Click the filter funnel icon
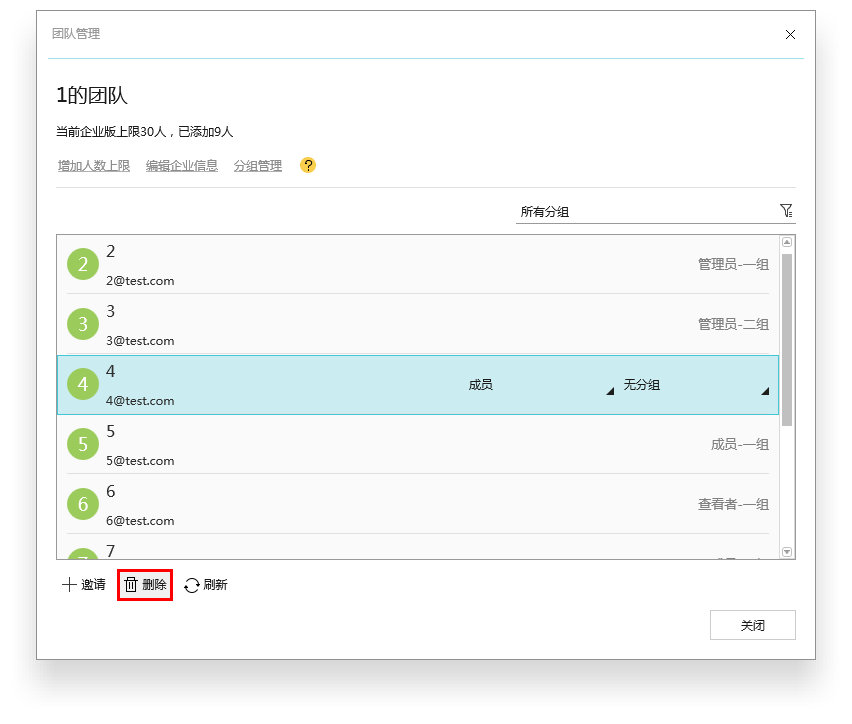Viewport: 852px width, 724px height. click(786, 210)
